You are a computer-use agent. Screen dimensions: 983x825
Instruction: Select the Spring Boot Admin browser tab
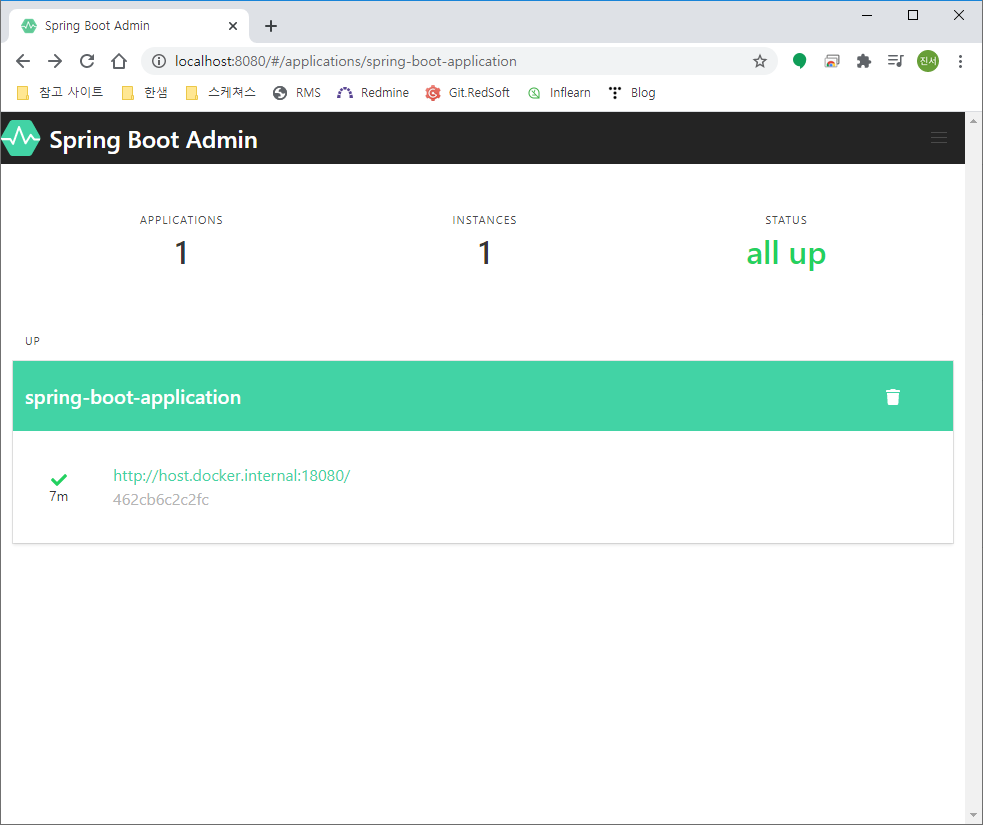129,26
